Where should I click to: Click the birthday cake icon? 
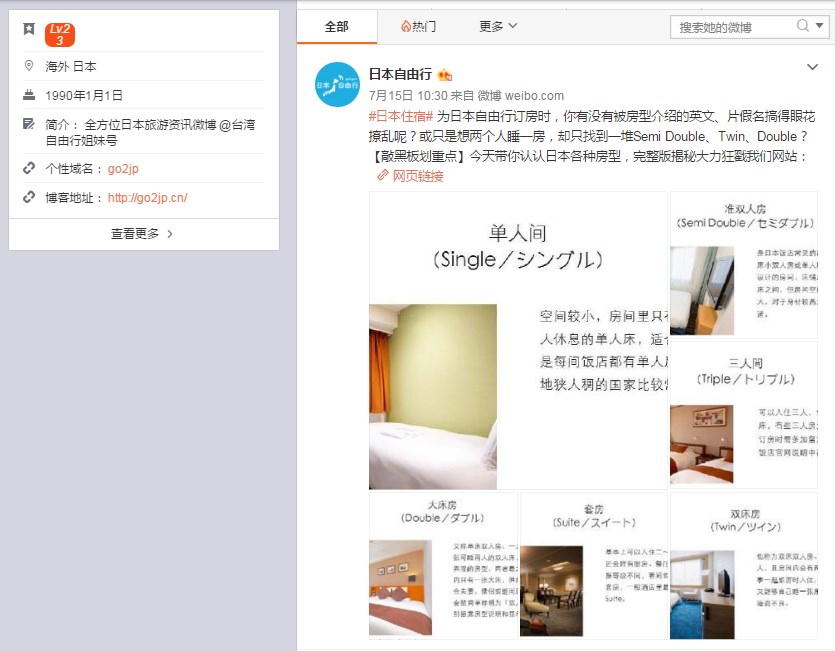[28, 95]
